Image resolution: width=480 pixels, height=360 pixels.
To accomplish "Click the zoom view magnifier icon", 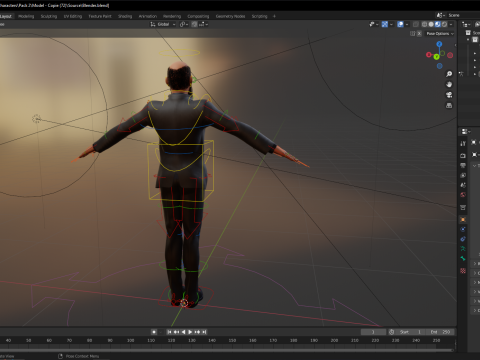I will coord(449,74).
